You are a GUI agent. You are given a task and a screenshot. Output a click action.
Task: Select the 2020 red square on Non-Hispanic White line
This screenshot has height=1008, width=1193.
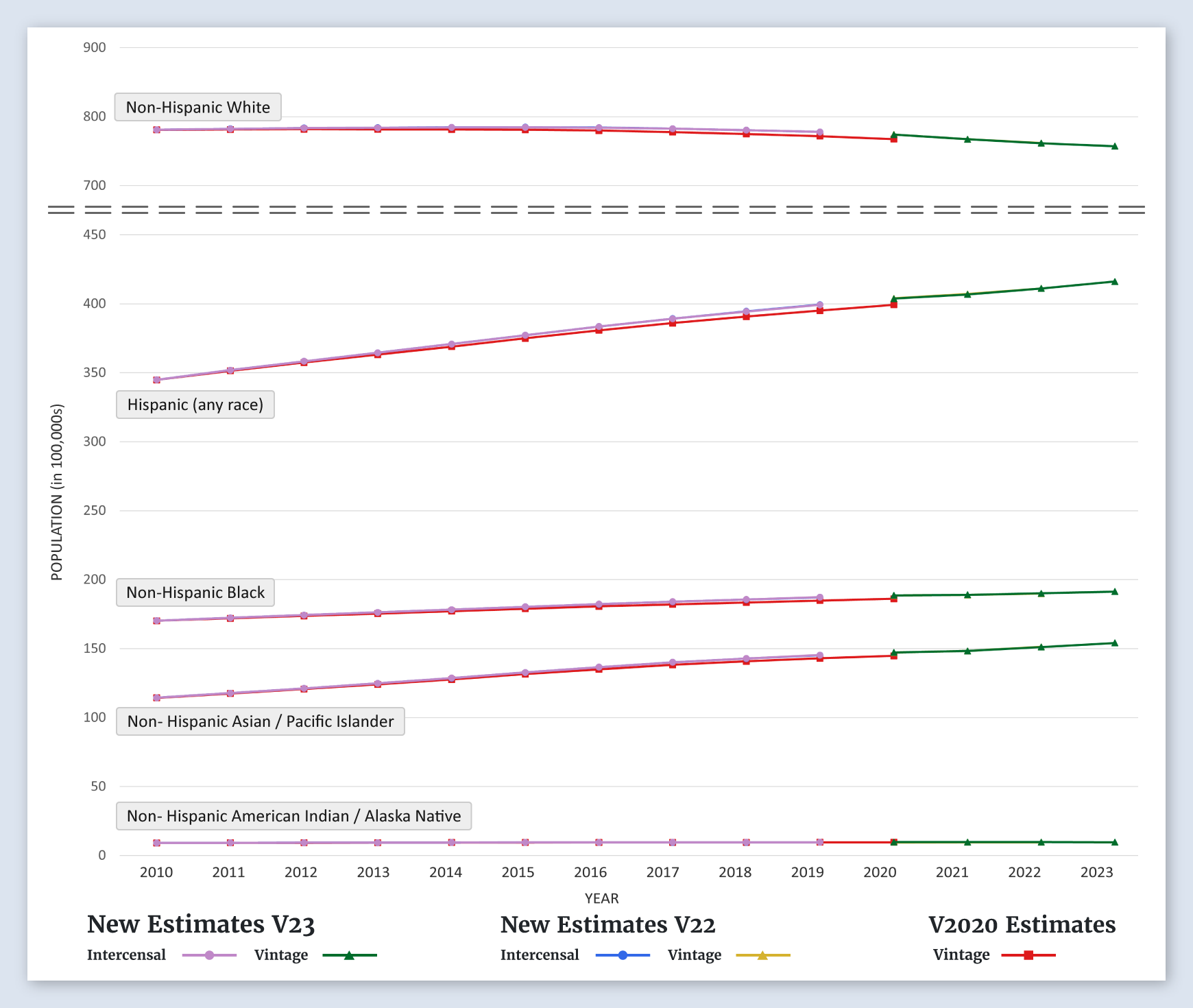click(x=893, y=139)
